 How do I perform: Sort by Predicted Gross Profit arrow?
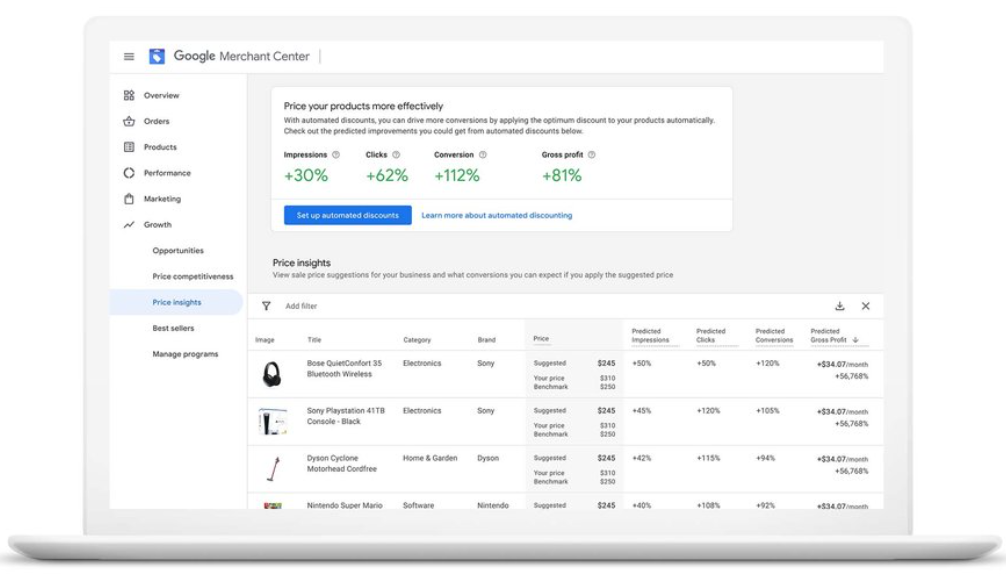(x=855, y=340)
